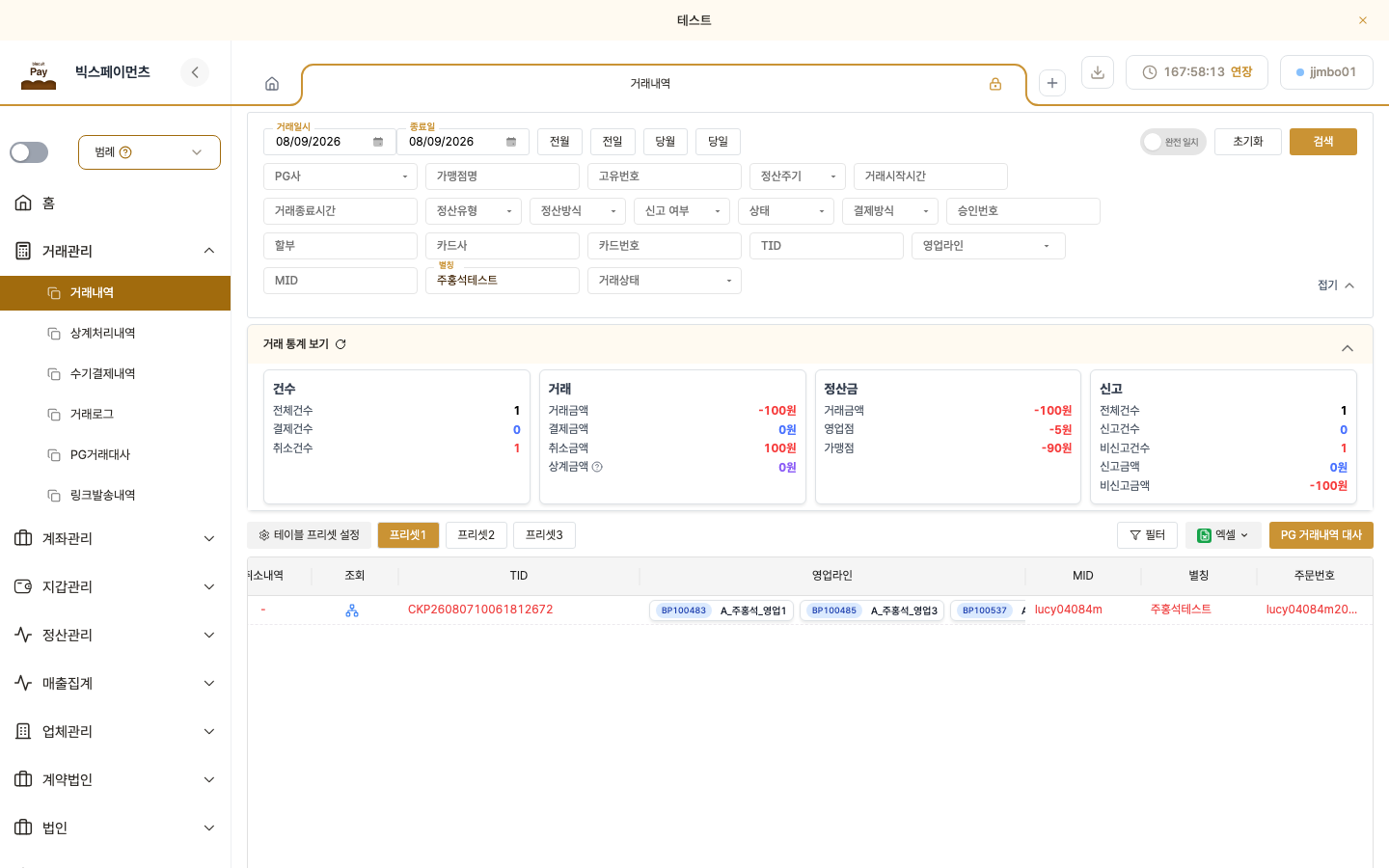1389x868 pixels.
Task: Click the 가맹점명 input field
Action: pyautogui.click(x=503, y=176)
